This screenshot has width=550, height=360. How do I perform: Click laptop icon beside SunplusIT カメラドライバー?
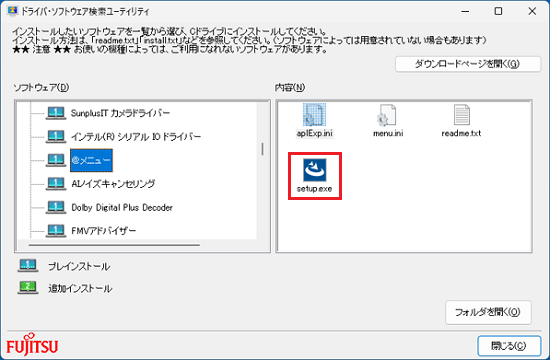click(x=56, y=113)
